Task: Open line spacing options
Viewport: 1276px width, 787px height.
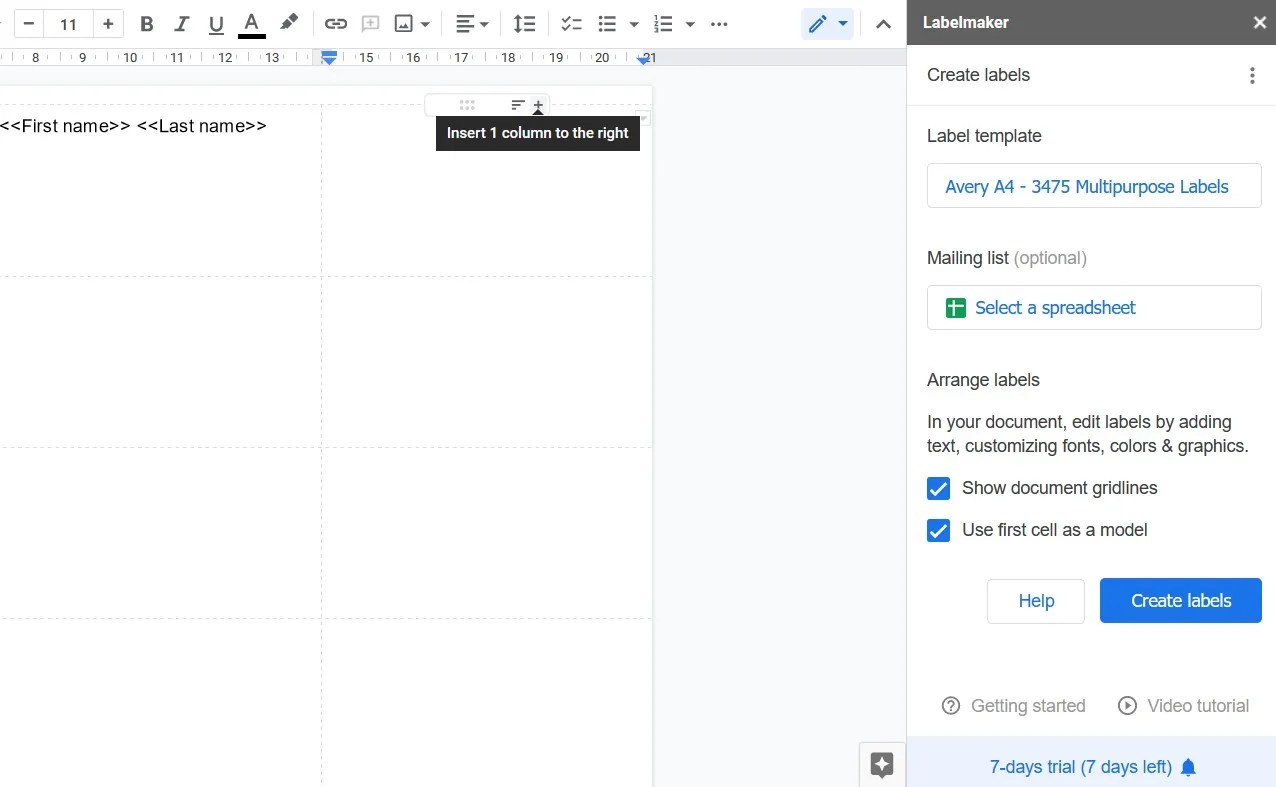Action: pyautogui.click(x=524, y=23)
